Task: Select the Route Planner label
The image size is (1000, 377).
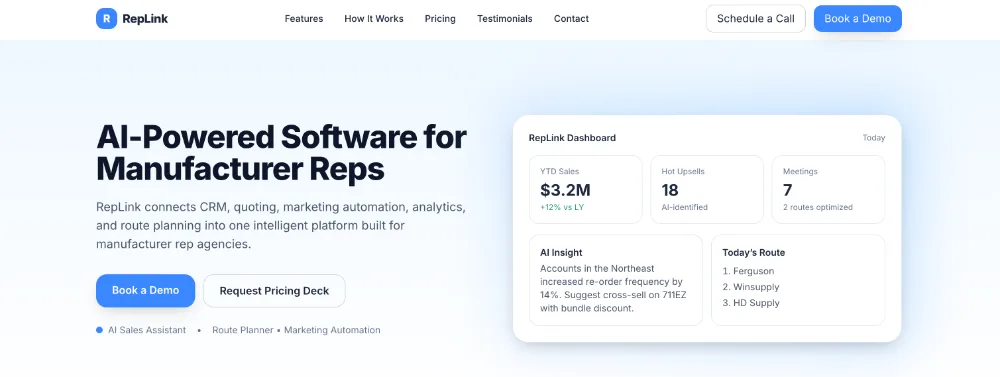Action: (x=242, y=330)
